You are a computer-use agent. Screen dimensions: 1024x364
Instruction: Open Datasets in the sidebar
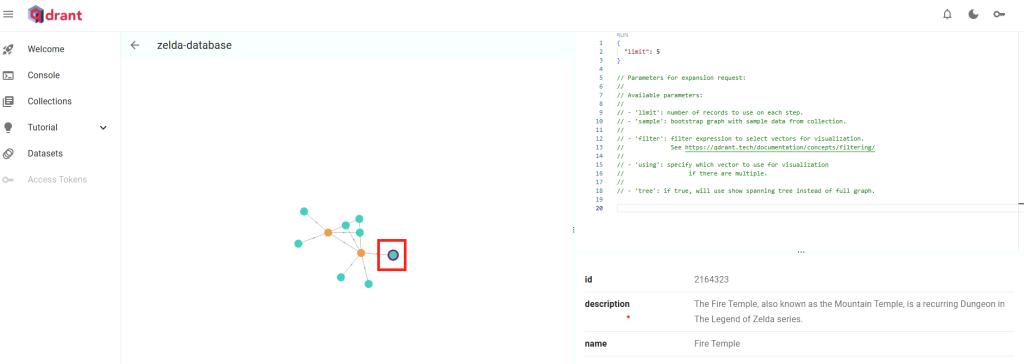45,154
